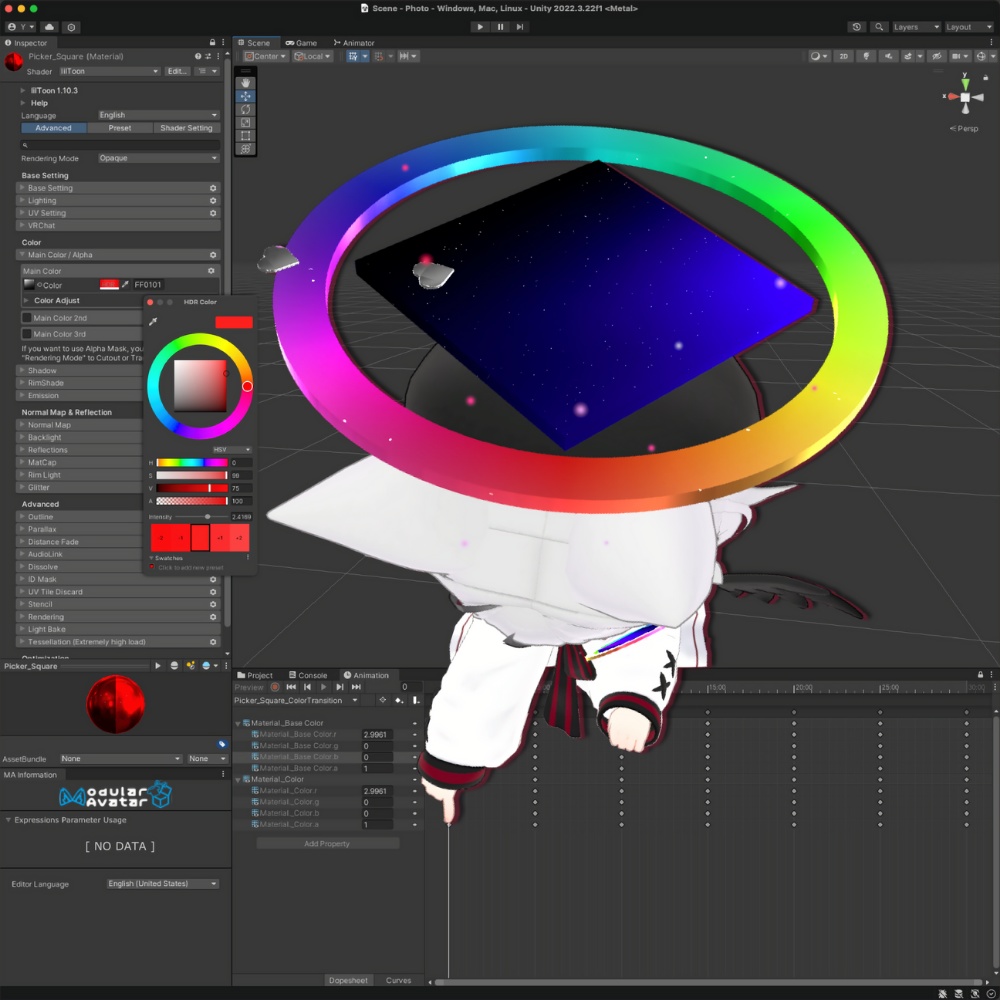Go to next keyframe in Animation
The width and height of the screenshot is (1000, 1000).
point(340,687)
